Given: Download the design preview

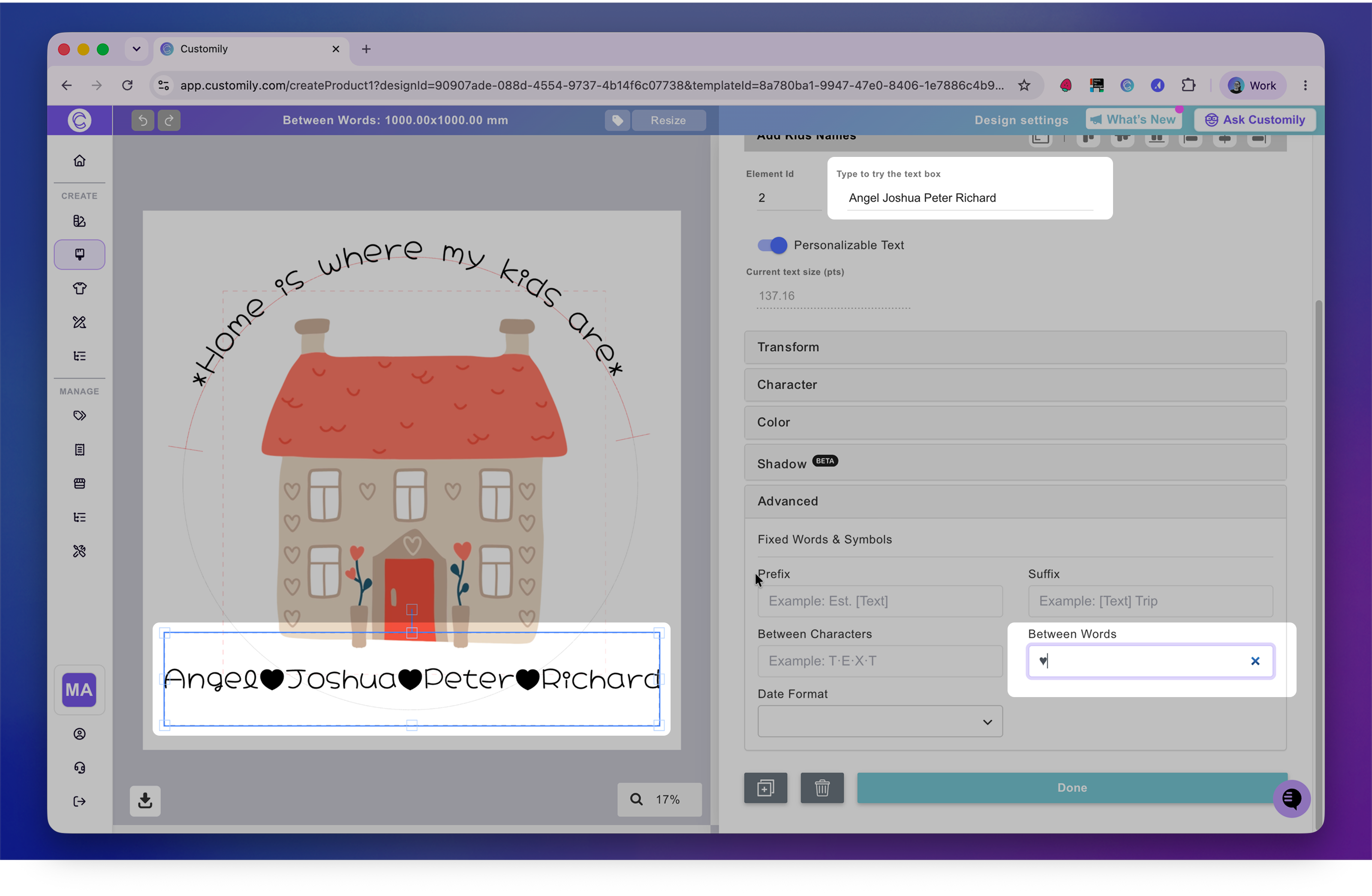Looking at the screenshot, I should (144, 800).
